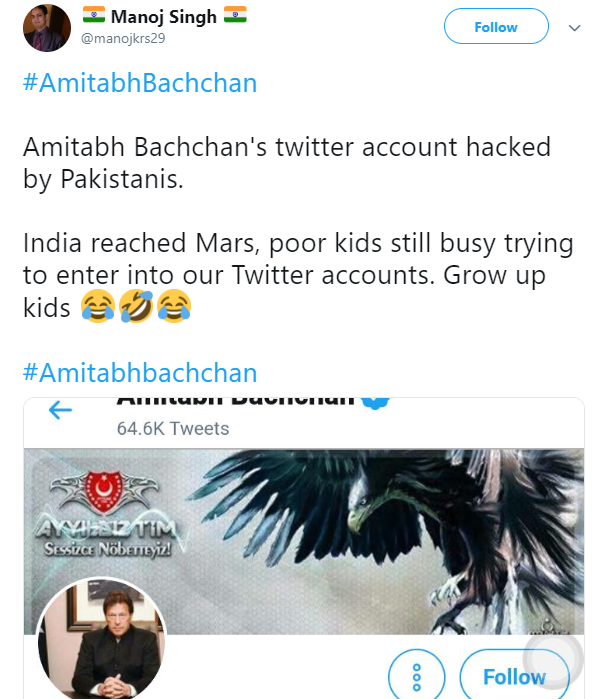Open the #AmitabhBachchan hashtag above the tweet text
Screen dimensions: 608x699
pos(139,83)
